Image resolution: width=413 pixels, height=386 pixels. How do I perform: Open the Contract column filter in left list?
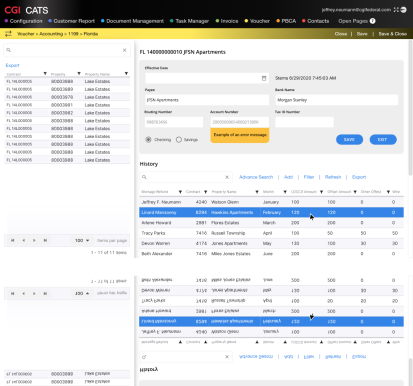45,73
